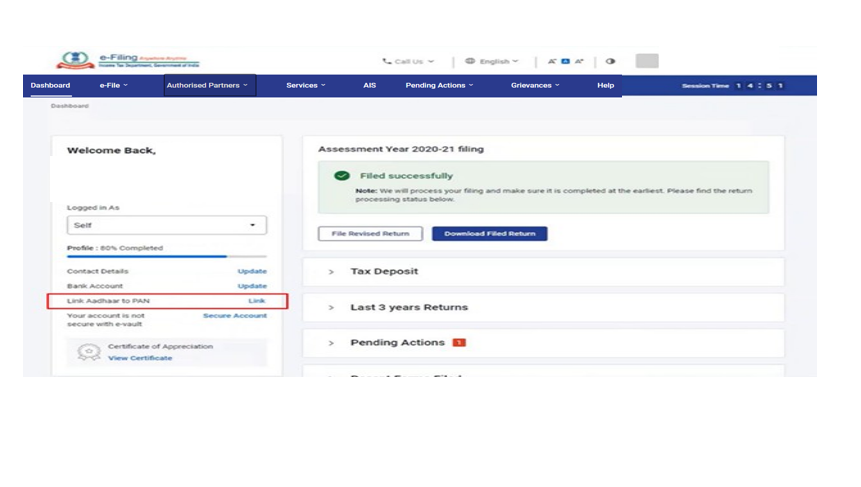The height and width of the screenshot is (487, 861).
Task: Decrease font size with A- icon
Action: [x=552, y=61]
